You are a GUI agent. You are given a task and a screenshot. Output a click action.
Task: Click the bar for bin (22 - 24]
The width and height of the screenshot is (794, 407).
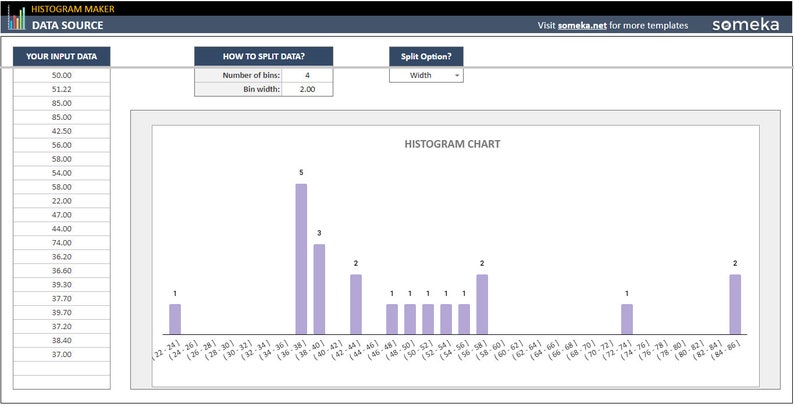[x=175, y=319]
